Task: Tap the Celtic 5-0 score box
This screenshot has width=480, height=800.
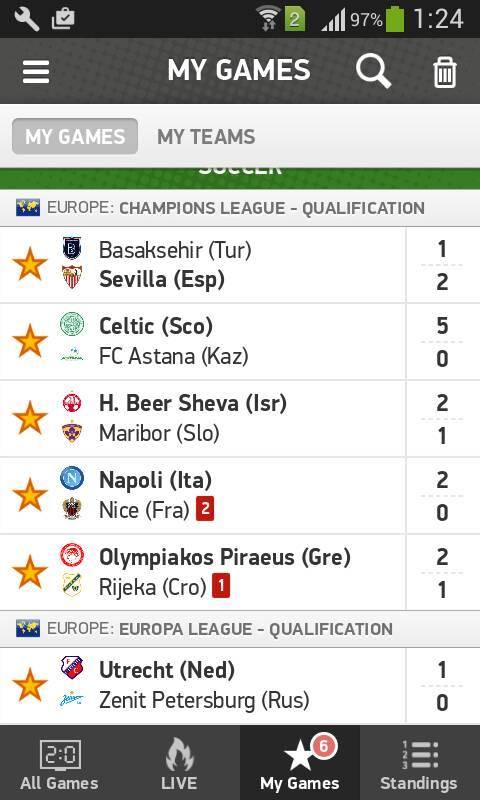Action: point(442,342)
